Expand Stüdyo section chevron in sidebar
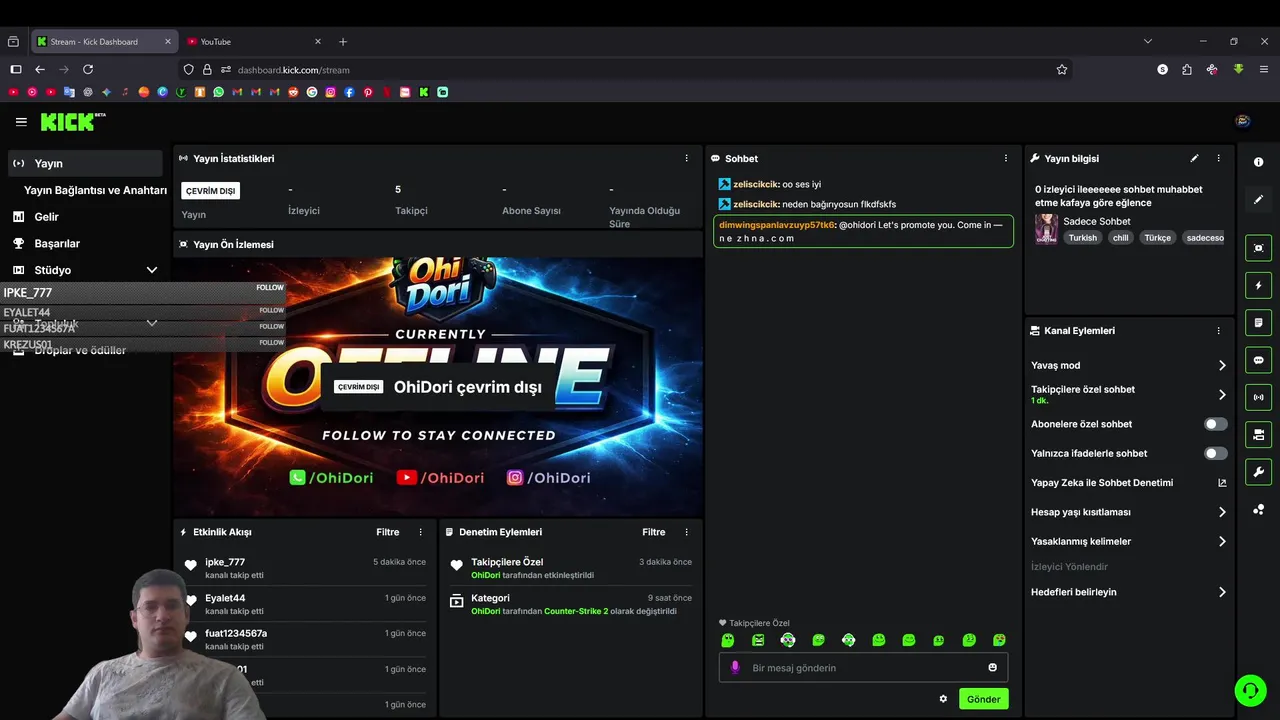The image size is (1280, 720). point(152,270)
